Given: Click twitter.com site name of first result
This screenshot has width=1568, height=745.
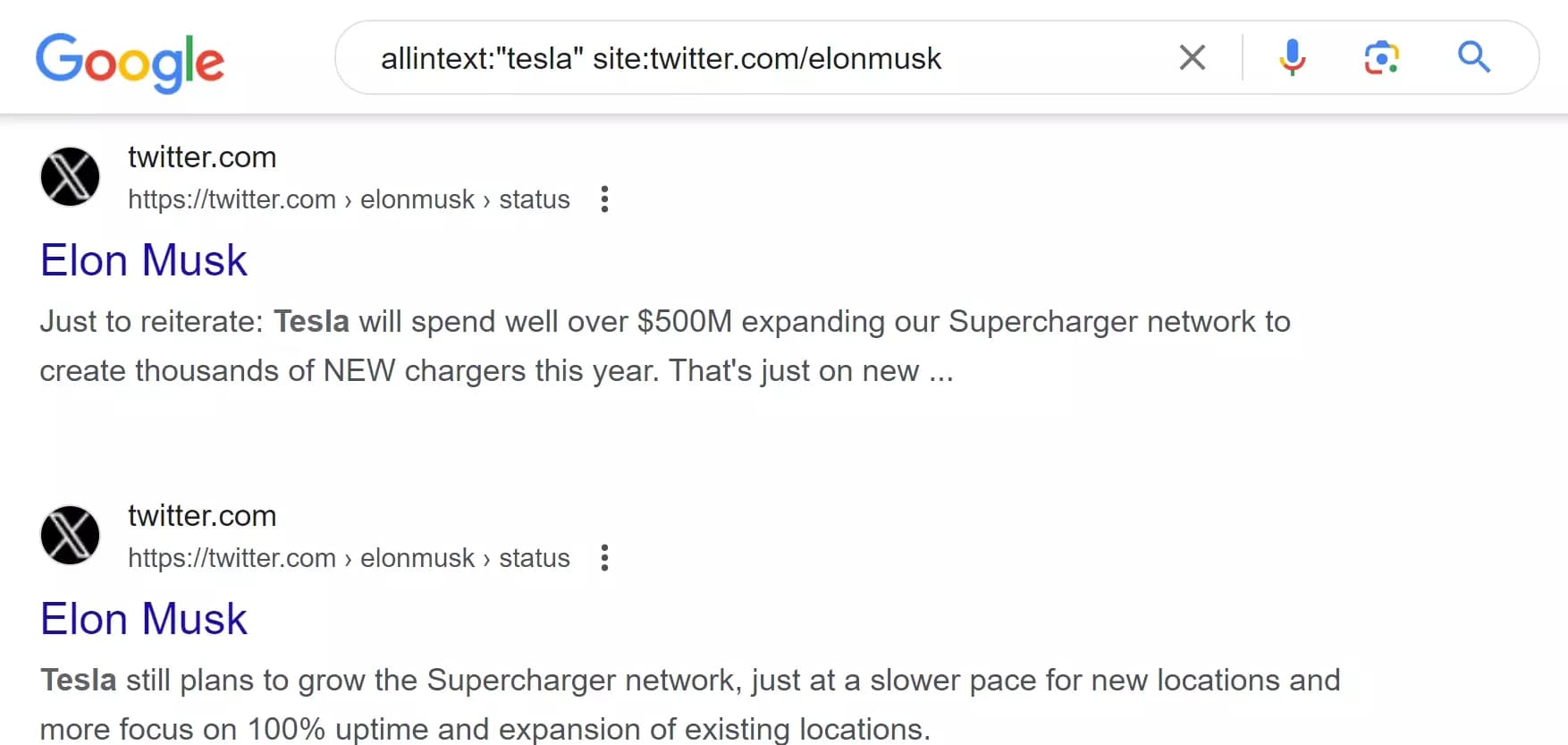Looking at the screenshot, I should click(x=202, y=157).
